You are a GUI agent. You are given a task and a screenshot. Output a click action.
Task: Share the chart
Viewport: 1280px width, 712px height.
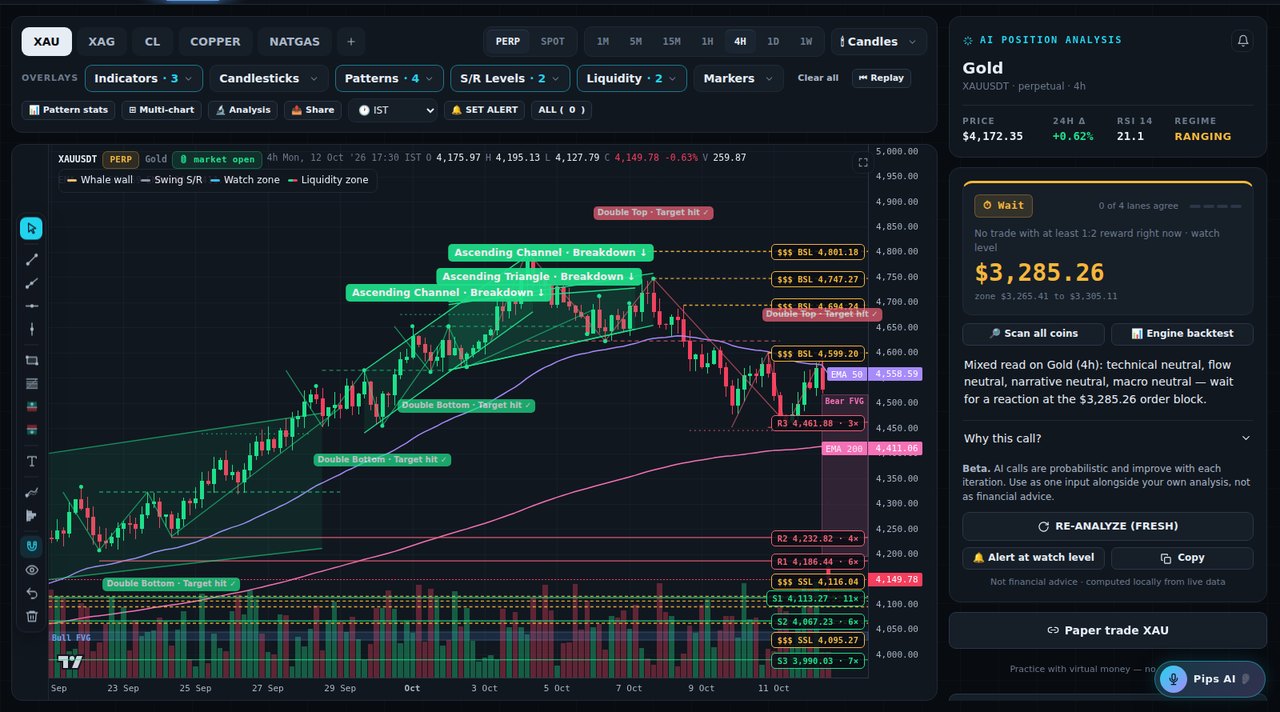point(312,110)
